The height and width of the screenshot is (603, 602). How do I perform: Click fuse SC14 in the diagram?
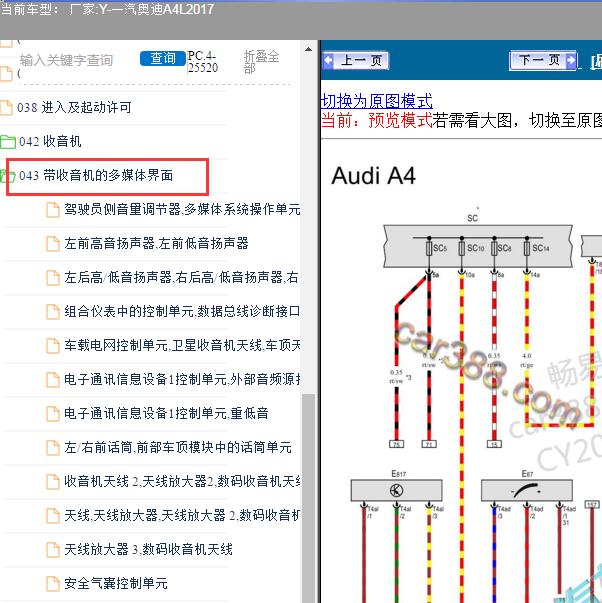click(527, 248)
